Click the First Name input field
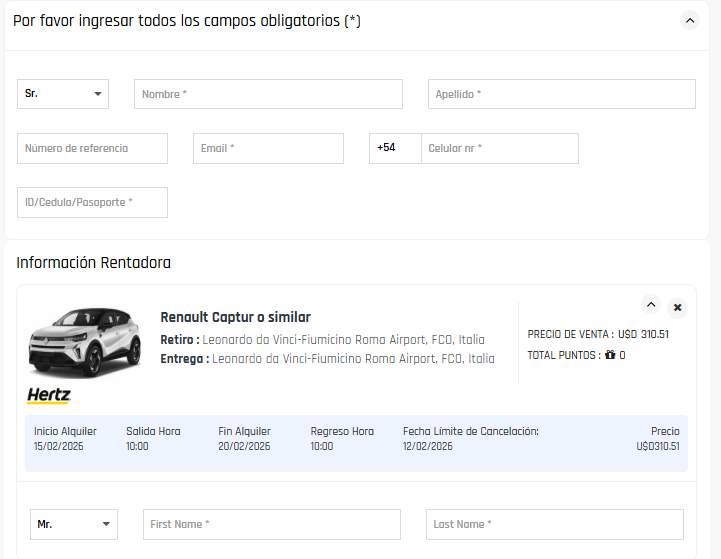Screen dimensions: 721x559 [x=271, y=524]
